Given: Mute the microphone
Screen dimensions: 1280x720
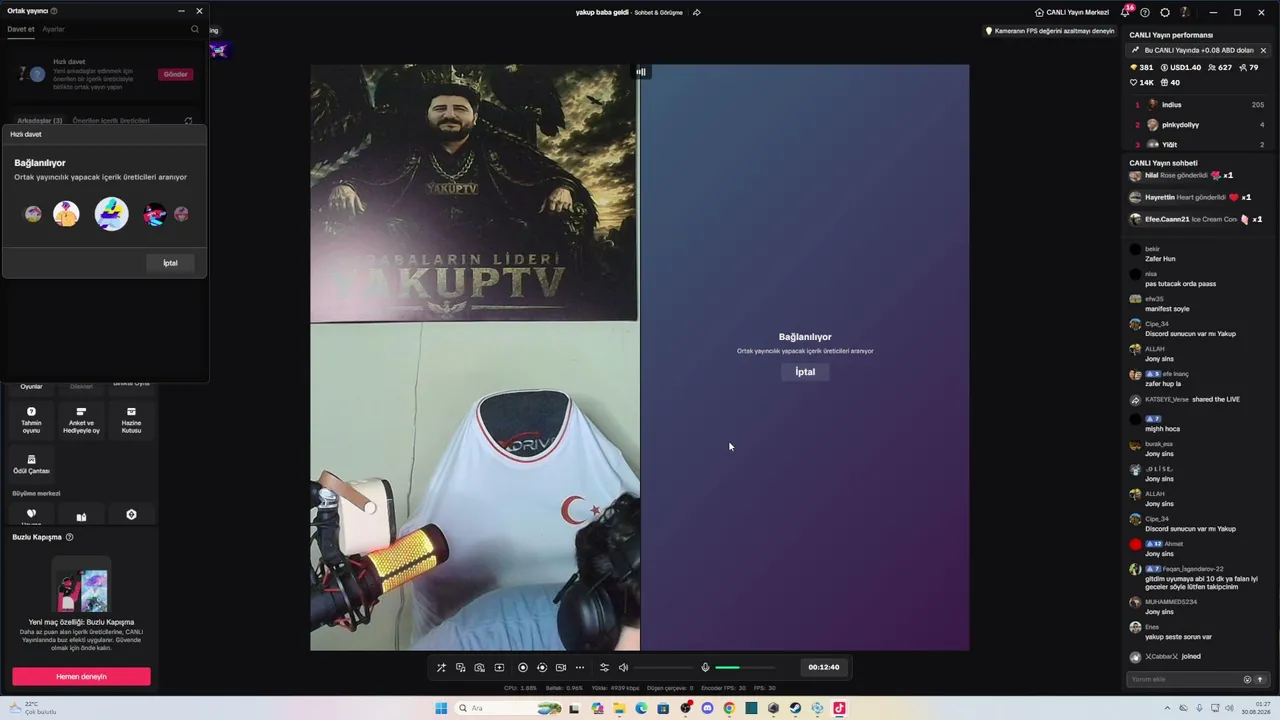Looking at the screenshot, I should 705,668.
